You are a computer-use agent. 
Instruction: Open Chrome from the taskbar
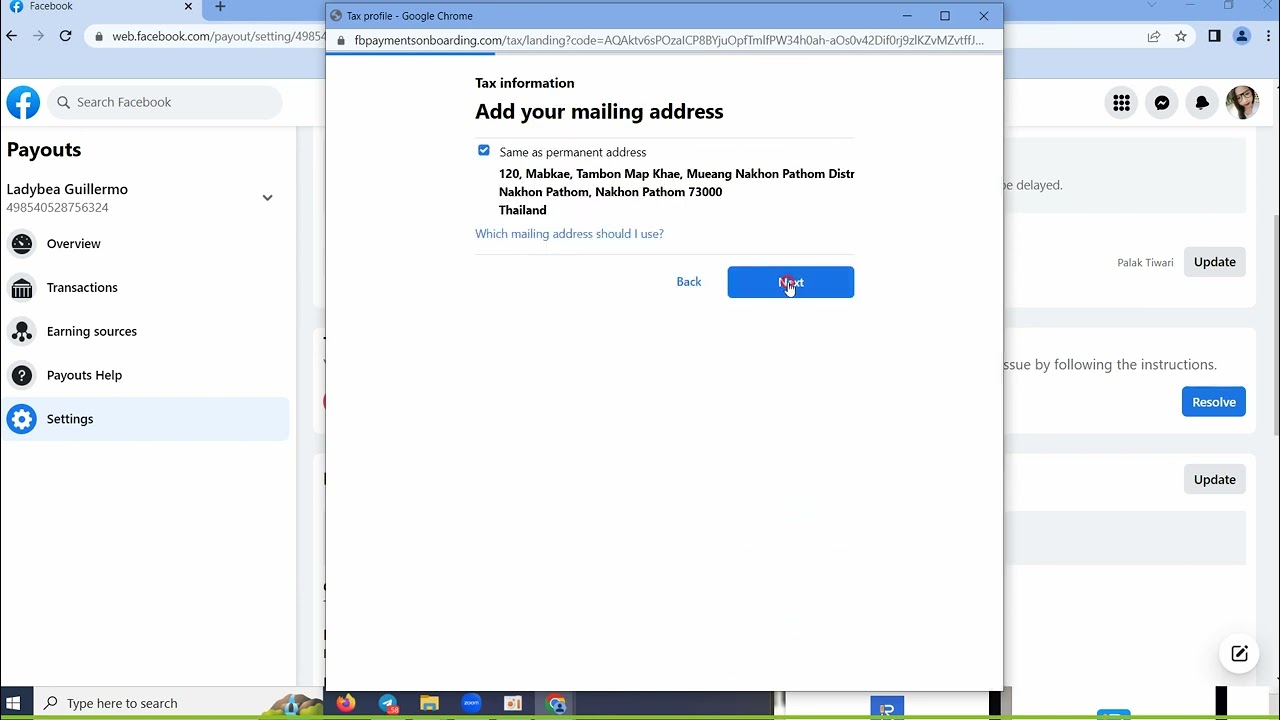pos(556,704)
